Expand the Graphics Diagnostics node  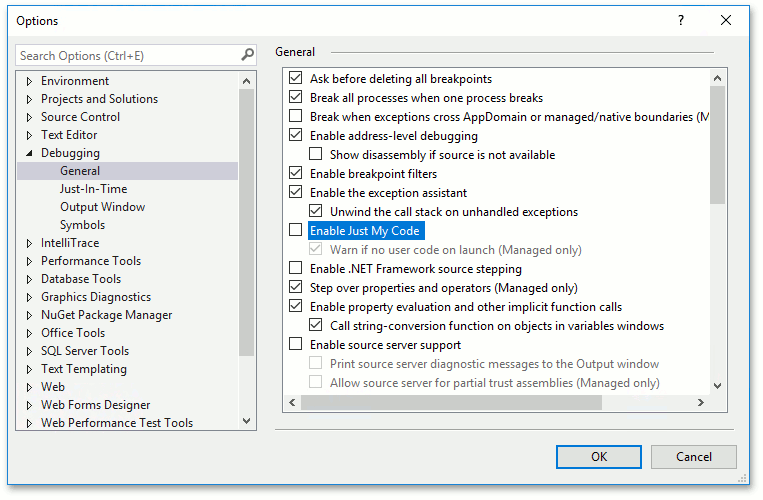[29, 297]
